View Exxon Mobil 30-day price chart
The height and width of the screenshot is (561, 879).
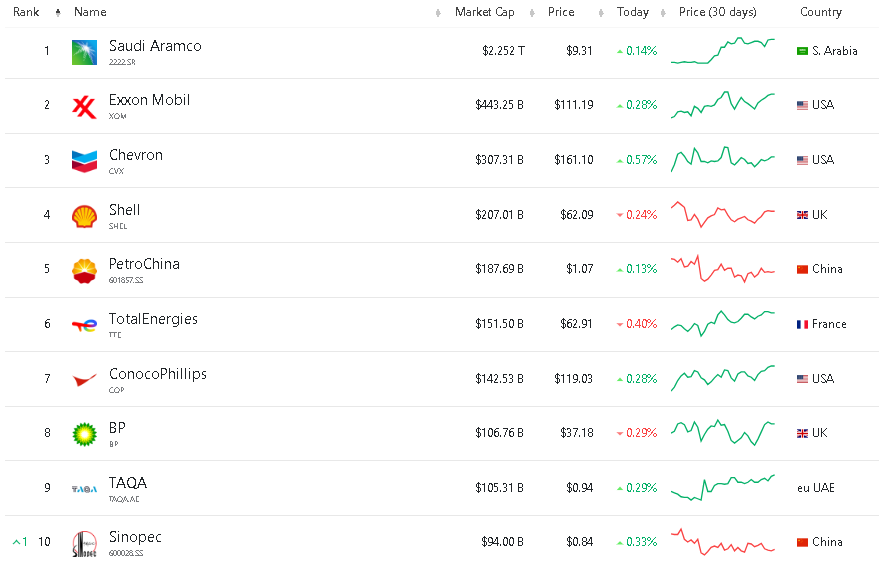point(723,105)
